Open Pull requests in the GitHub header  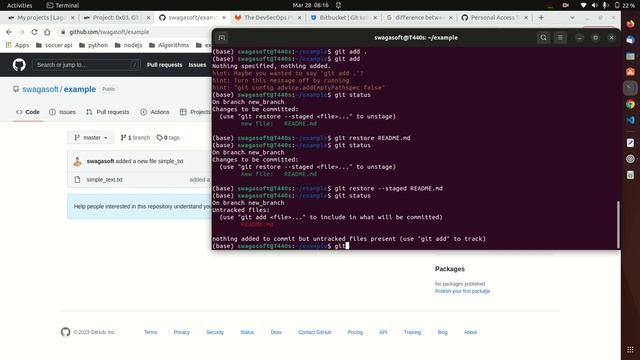point(164,65)
